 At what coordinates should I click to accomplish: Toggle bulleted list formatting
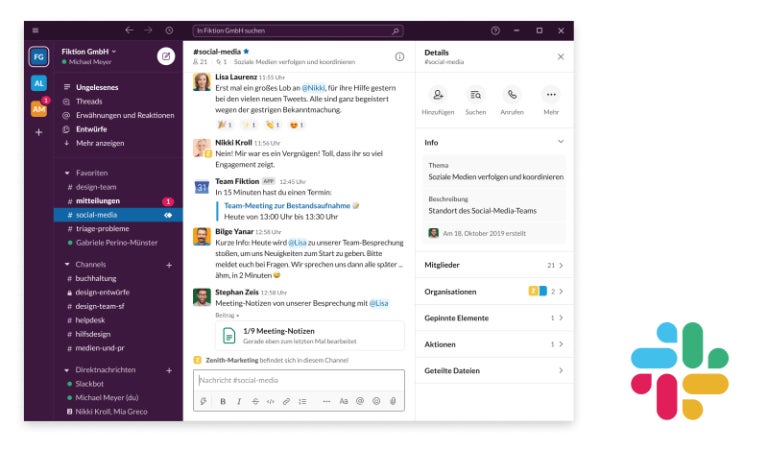pos(302,401)
